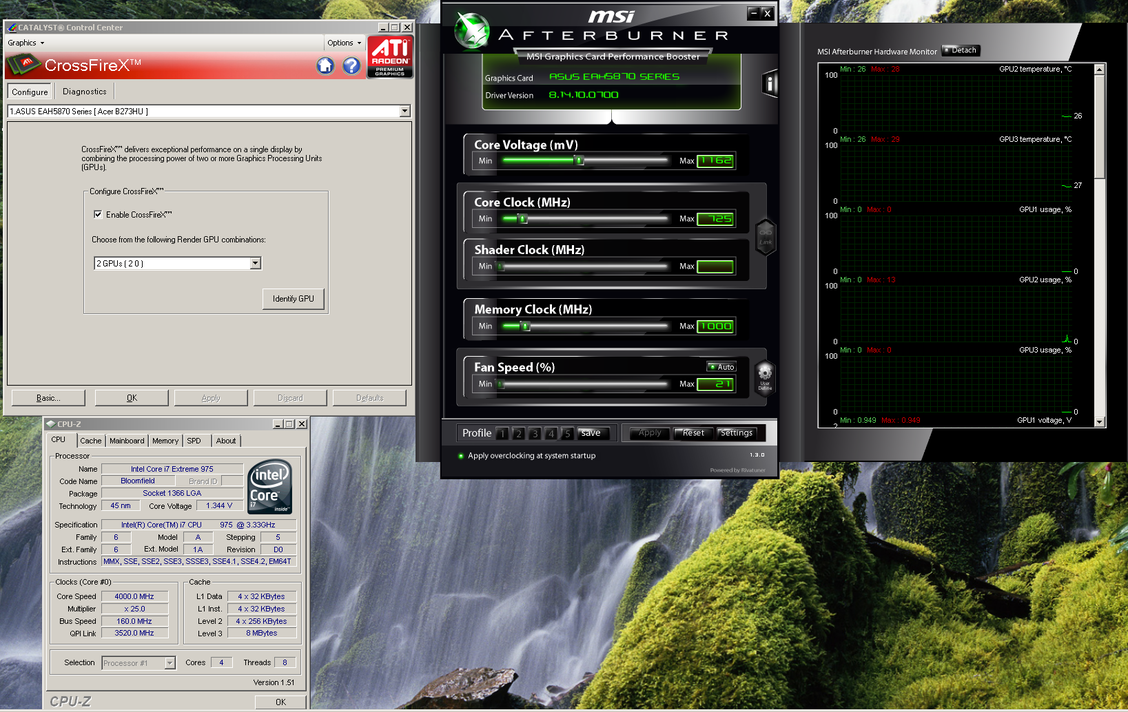The width and height of the screenshot is (1128, 712).
Task: Toggle Auto fan speed in Afterburner
Action: (721, 367)
